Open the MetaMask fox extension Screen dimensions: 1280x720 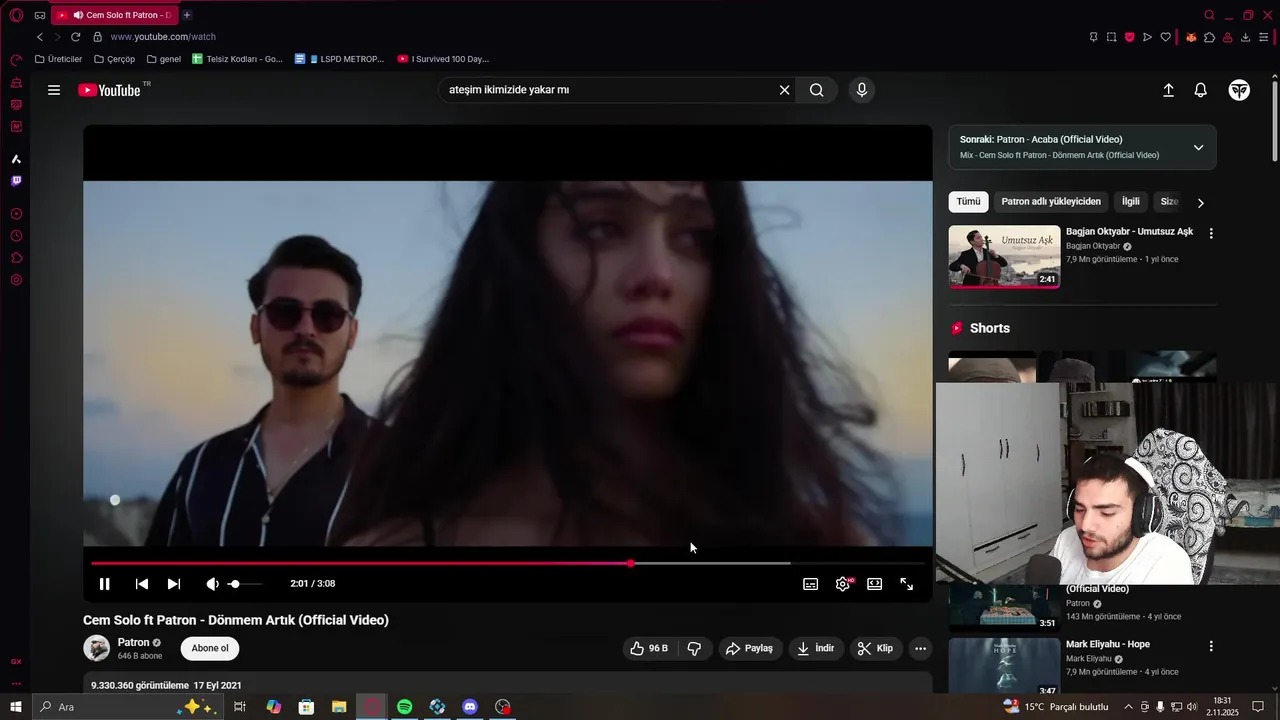coord(1191,37)
